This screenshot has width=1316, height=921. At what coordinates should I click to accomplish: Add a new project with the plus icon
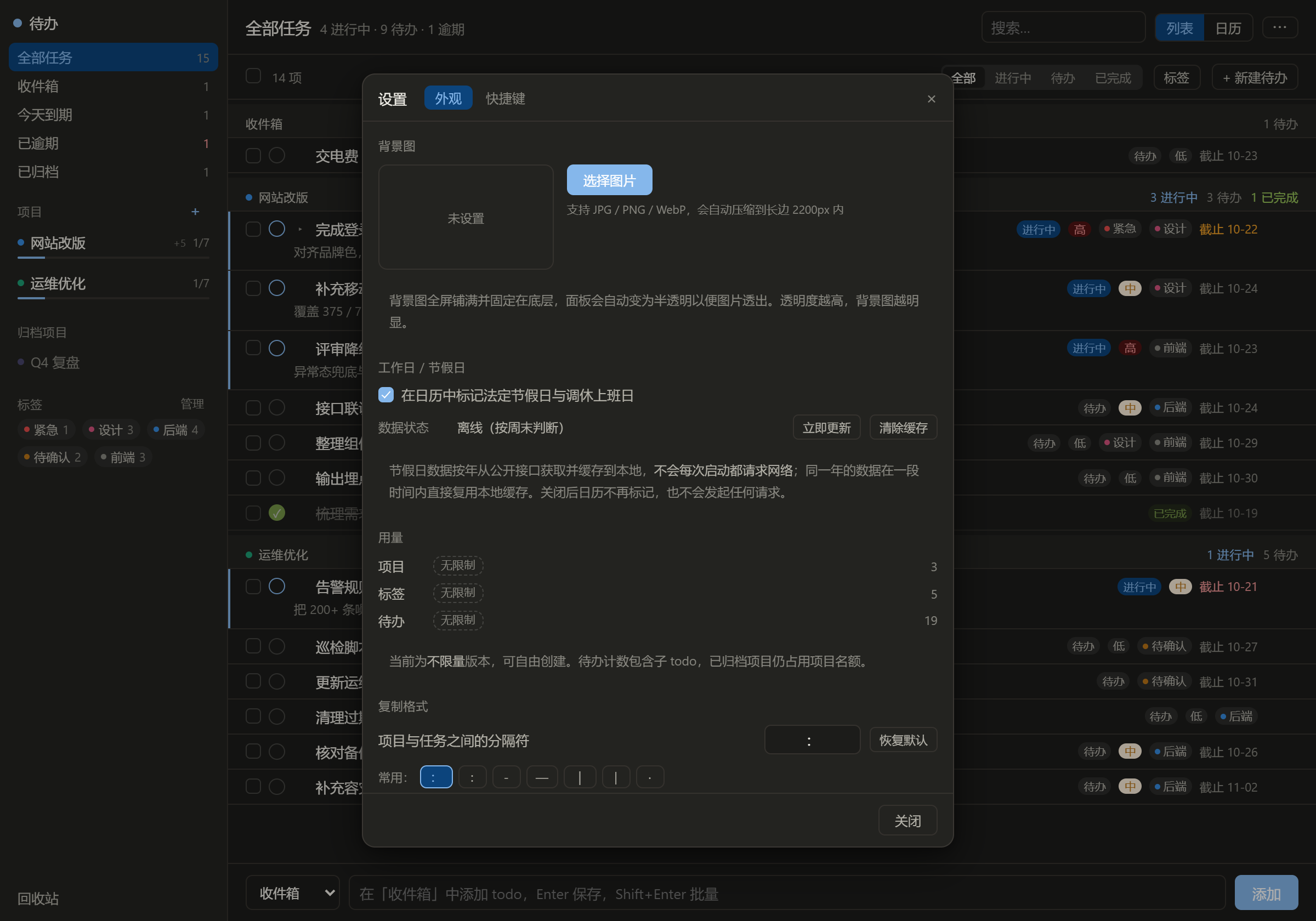[195, 212]
